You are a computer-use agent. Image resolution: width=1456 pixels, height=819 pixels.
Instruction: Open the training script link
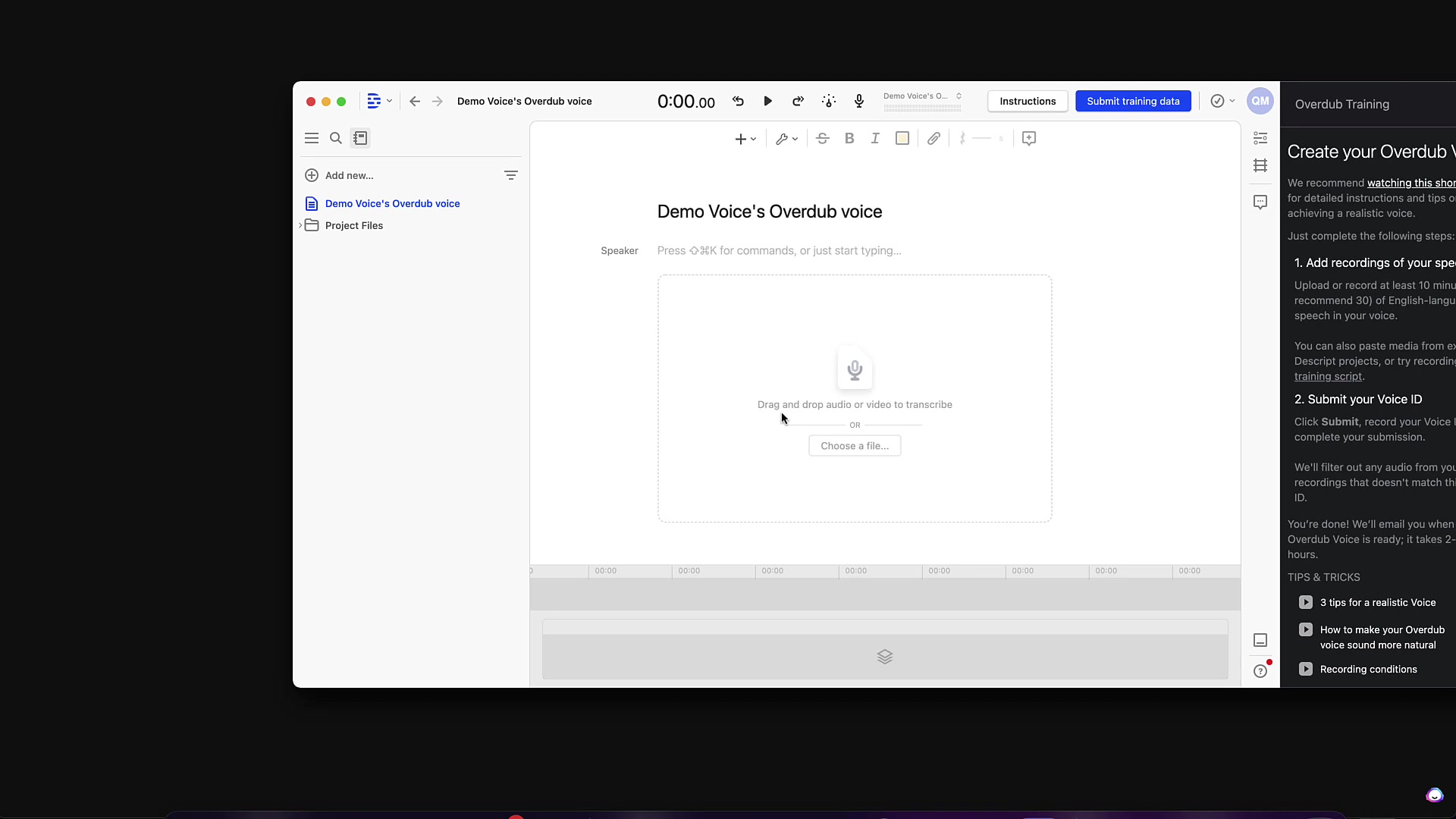point(1328,376)
